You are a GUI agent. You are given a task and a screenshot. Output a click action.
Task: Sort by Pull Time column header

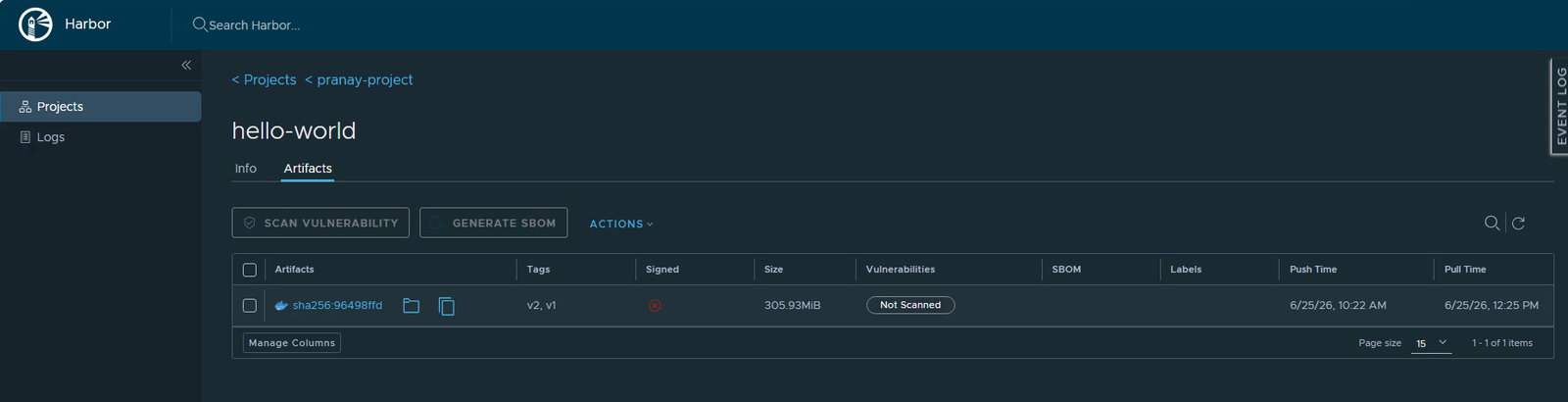coord(1465,270)
